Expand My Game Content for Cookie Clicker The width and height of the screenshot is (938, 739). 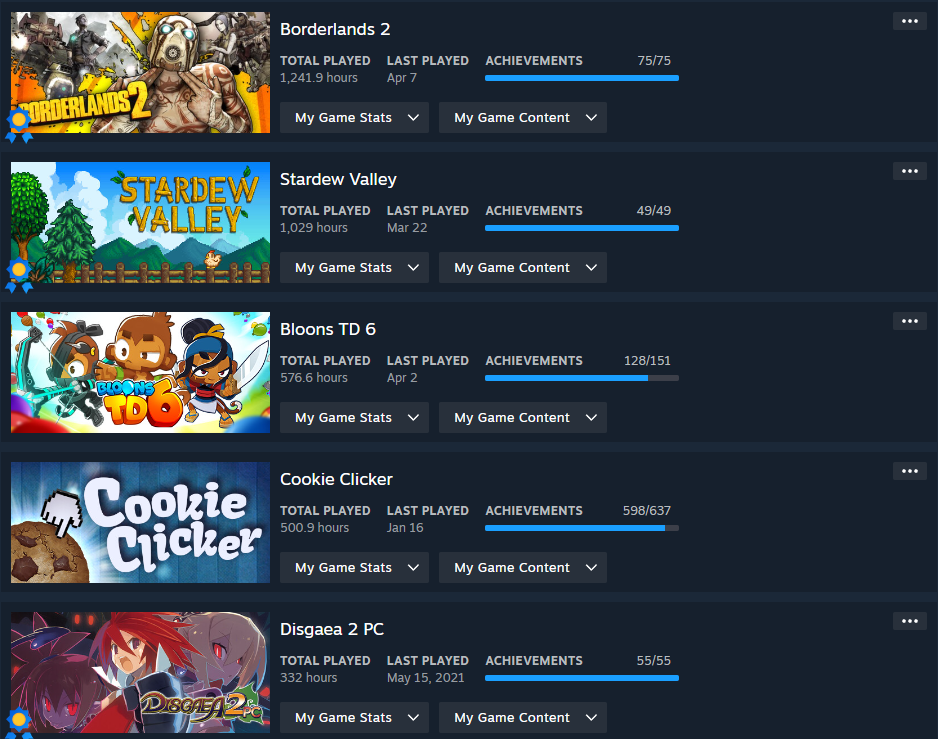[523, 567]
